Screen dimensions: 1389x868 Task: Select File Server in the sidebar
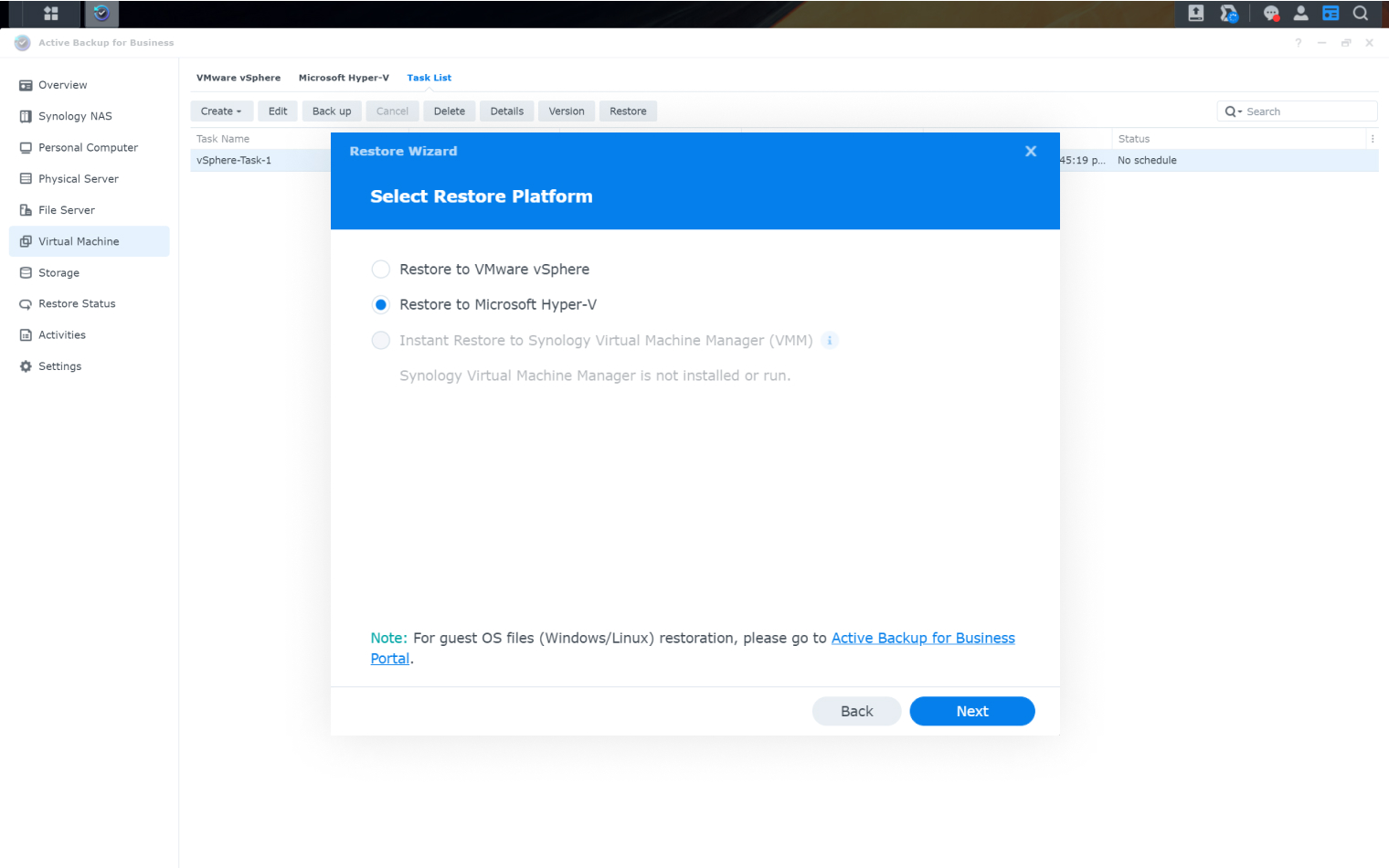coord(68,209)
